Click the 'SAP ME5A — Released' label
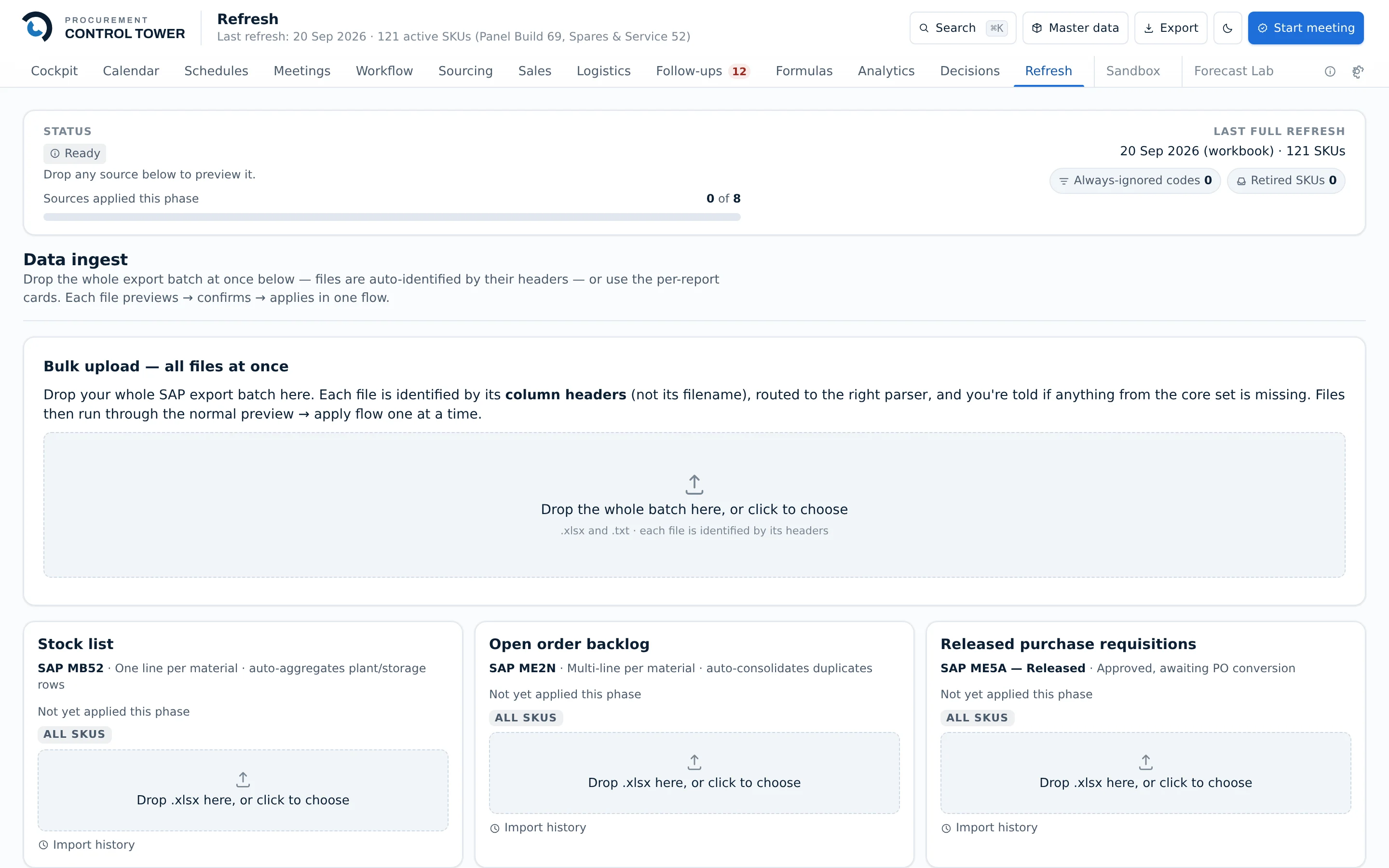The image size is (1389, 868). pos(1012,668)
